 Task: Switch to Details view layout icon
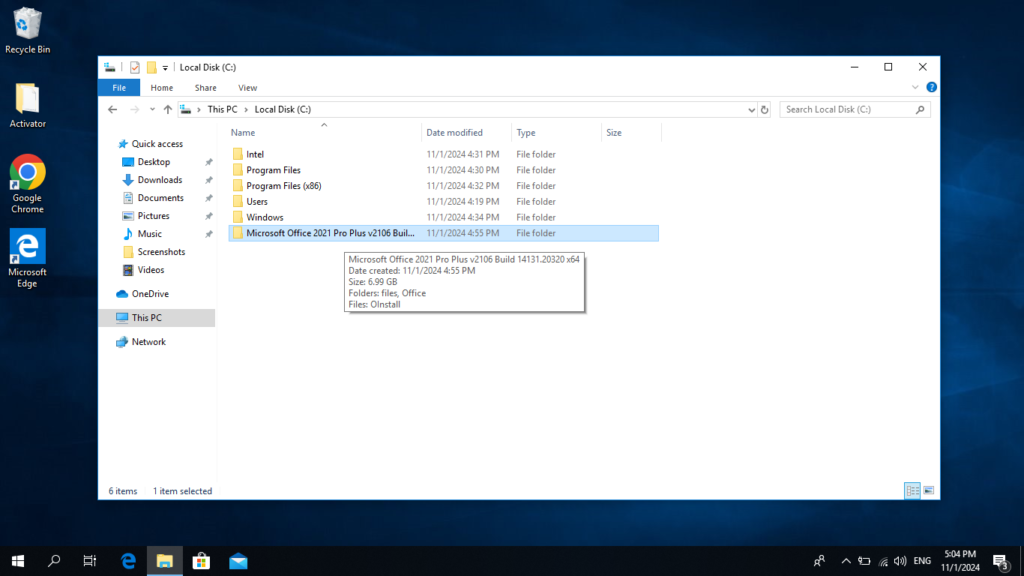coord(912,490)
